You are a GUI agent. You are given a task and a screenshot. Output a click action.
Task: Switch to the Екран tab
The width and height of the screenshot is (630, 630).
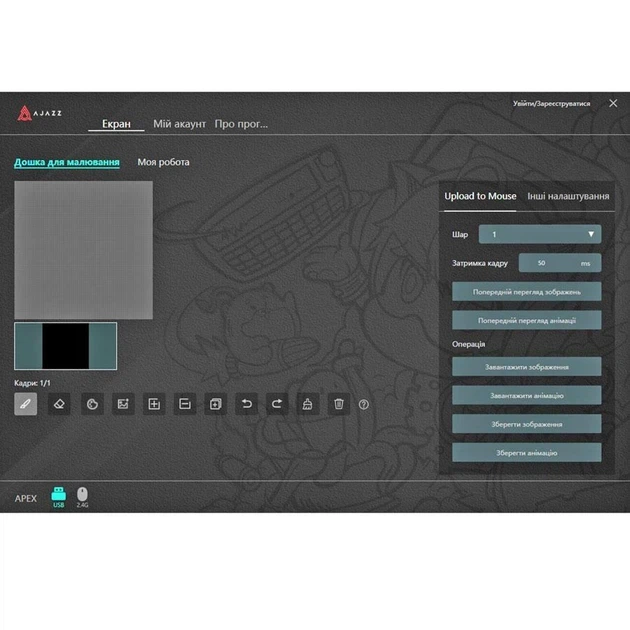pyautogui.click(x=116, y=124)
